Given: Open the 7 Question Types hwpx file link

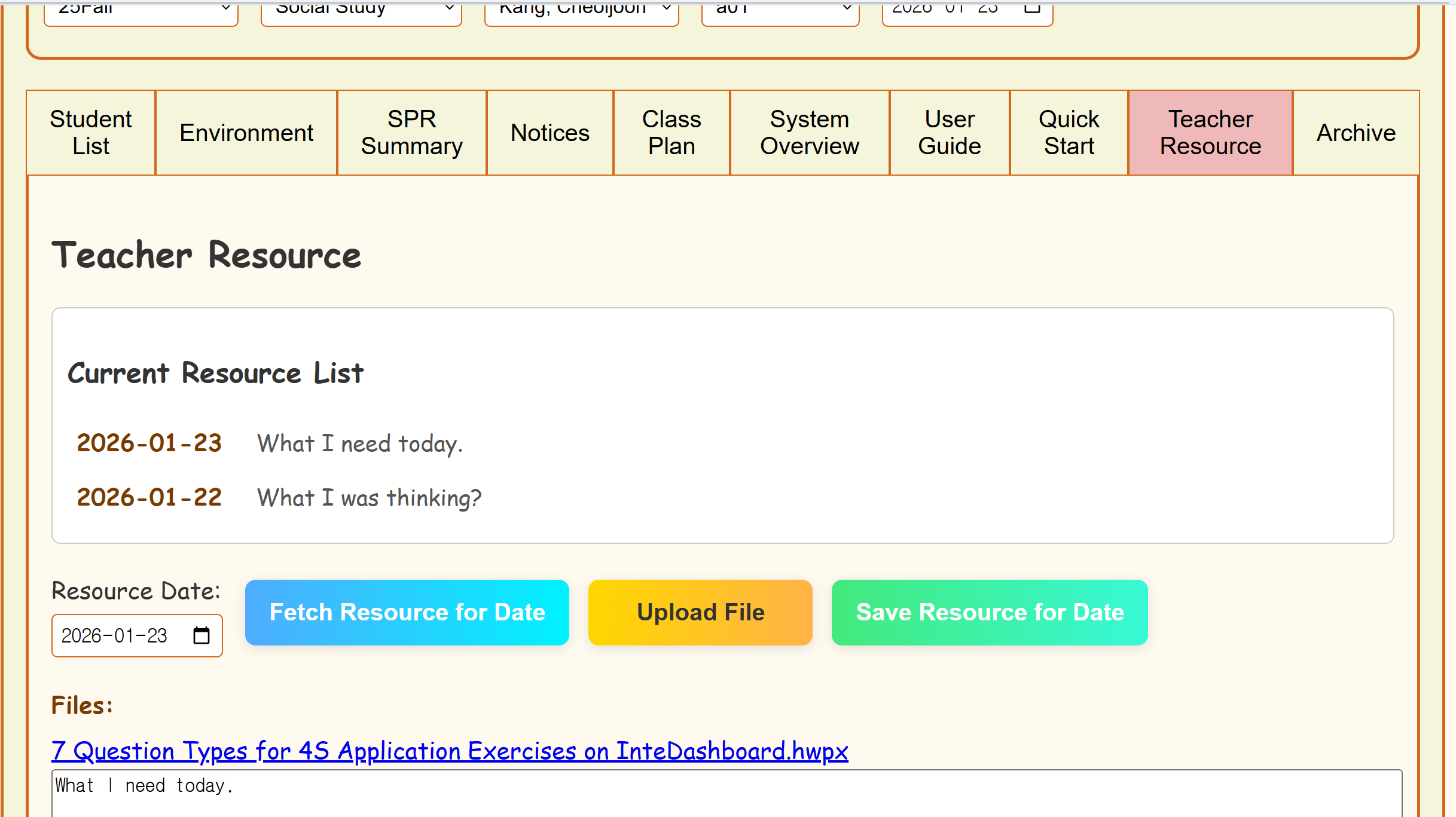Looking at the screenshot, I should tap(450, 751).
